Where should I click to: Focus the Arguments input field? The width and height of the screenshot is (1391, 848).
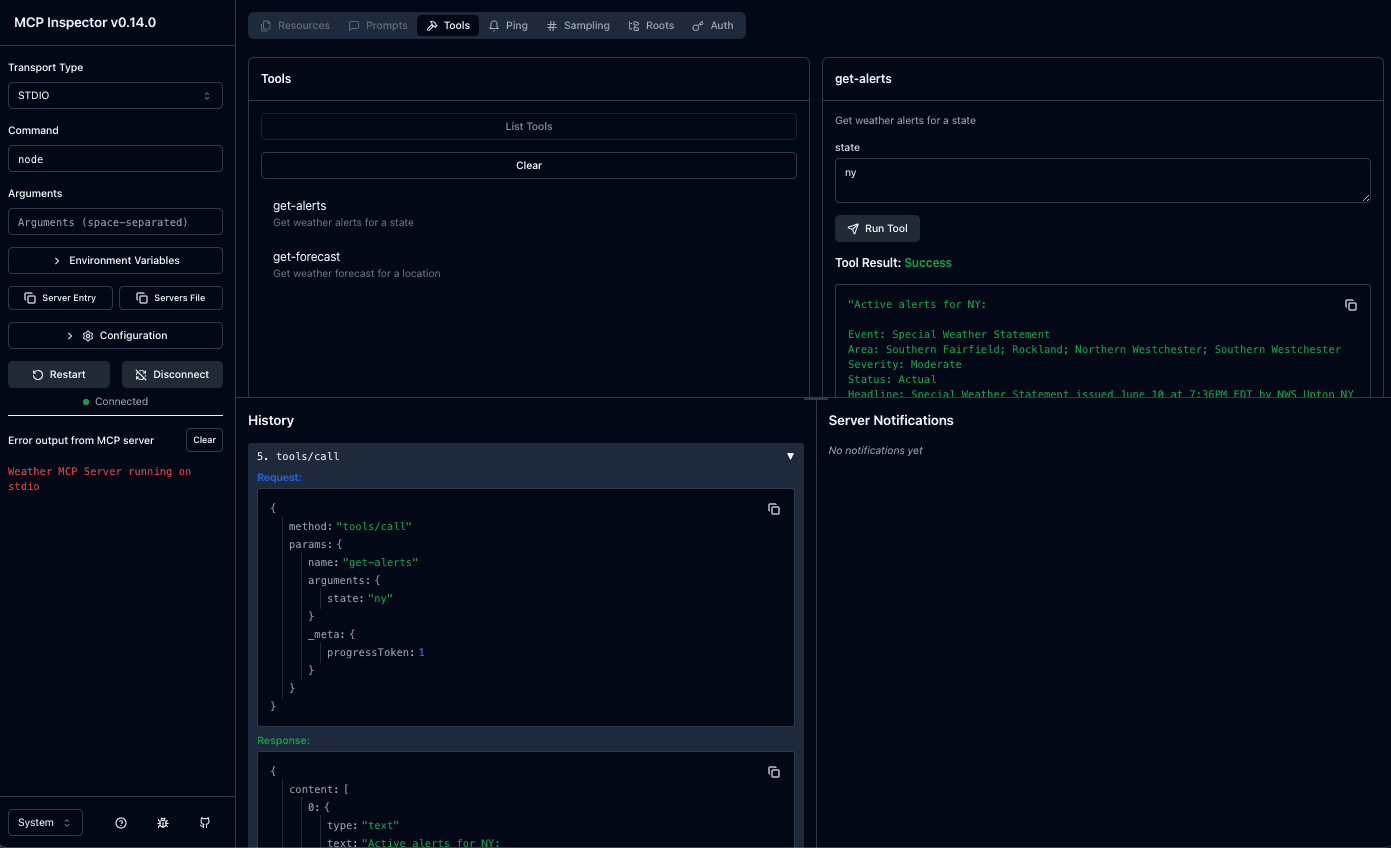tap(115, 222)
